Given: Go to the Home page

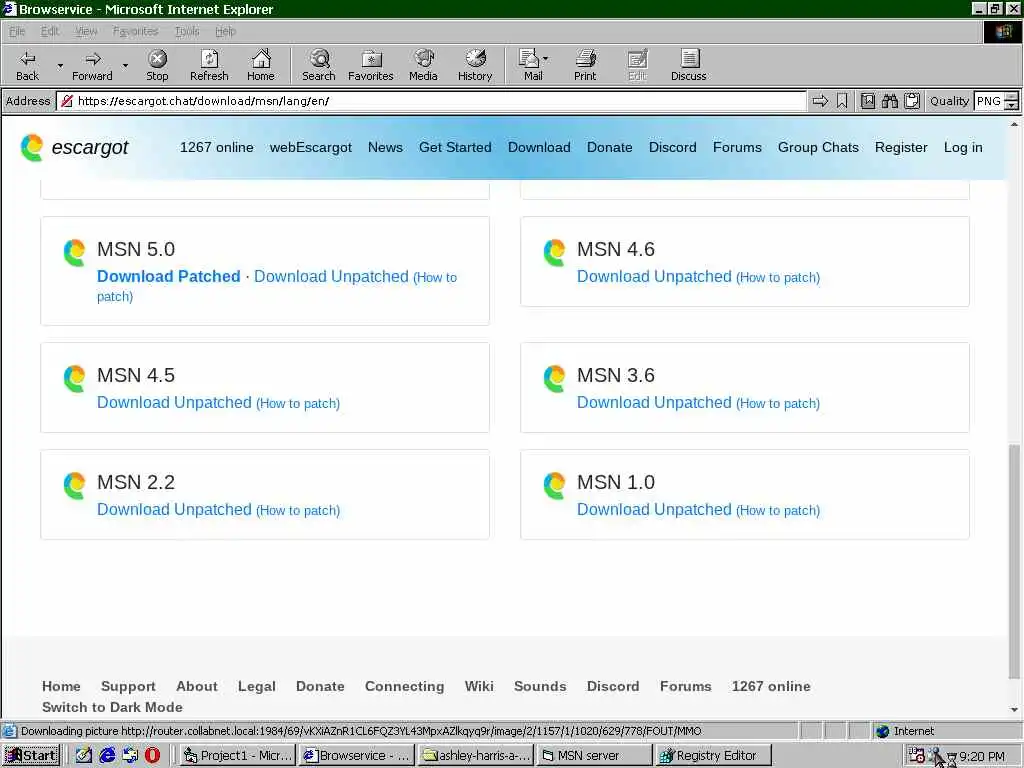Looking at the screenshot, I should click(x=261, y=65).
